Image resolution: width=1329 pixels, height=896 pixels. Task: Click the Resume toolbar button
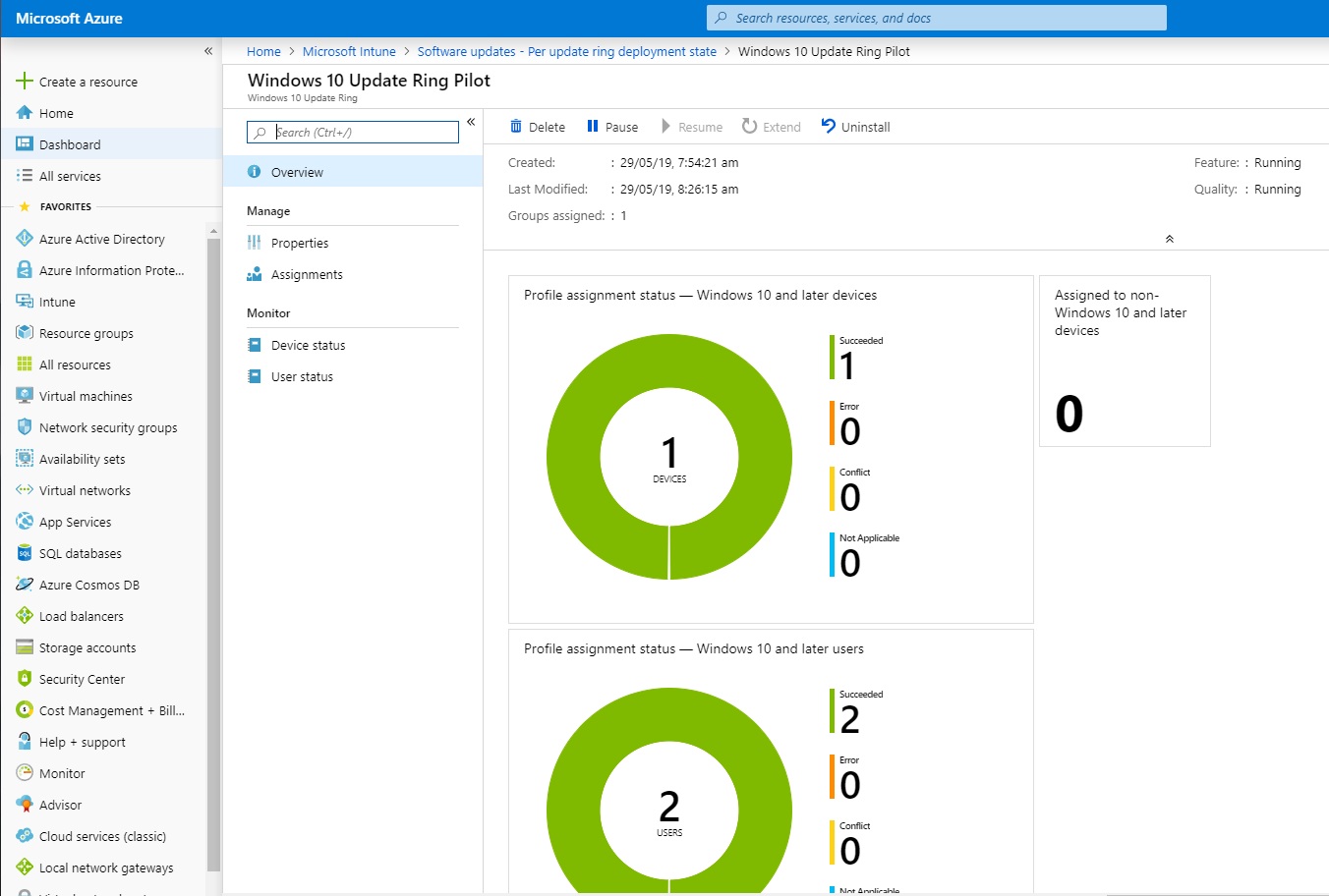click(692, 127)
